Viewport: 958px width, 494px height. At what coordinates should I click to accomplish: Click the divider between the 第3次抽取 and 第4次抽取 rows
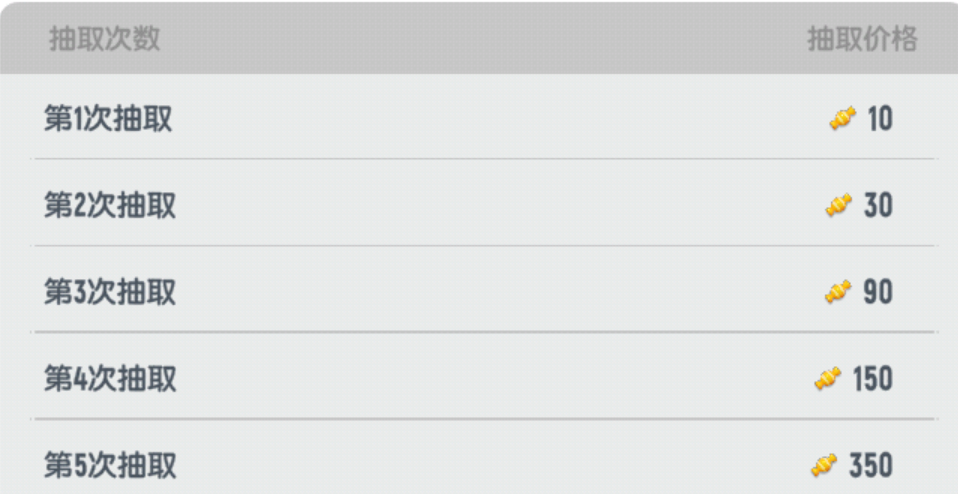(484, 332)
